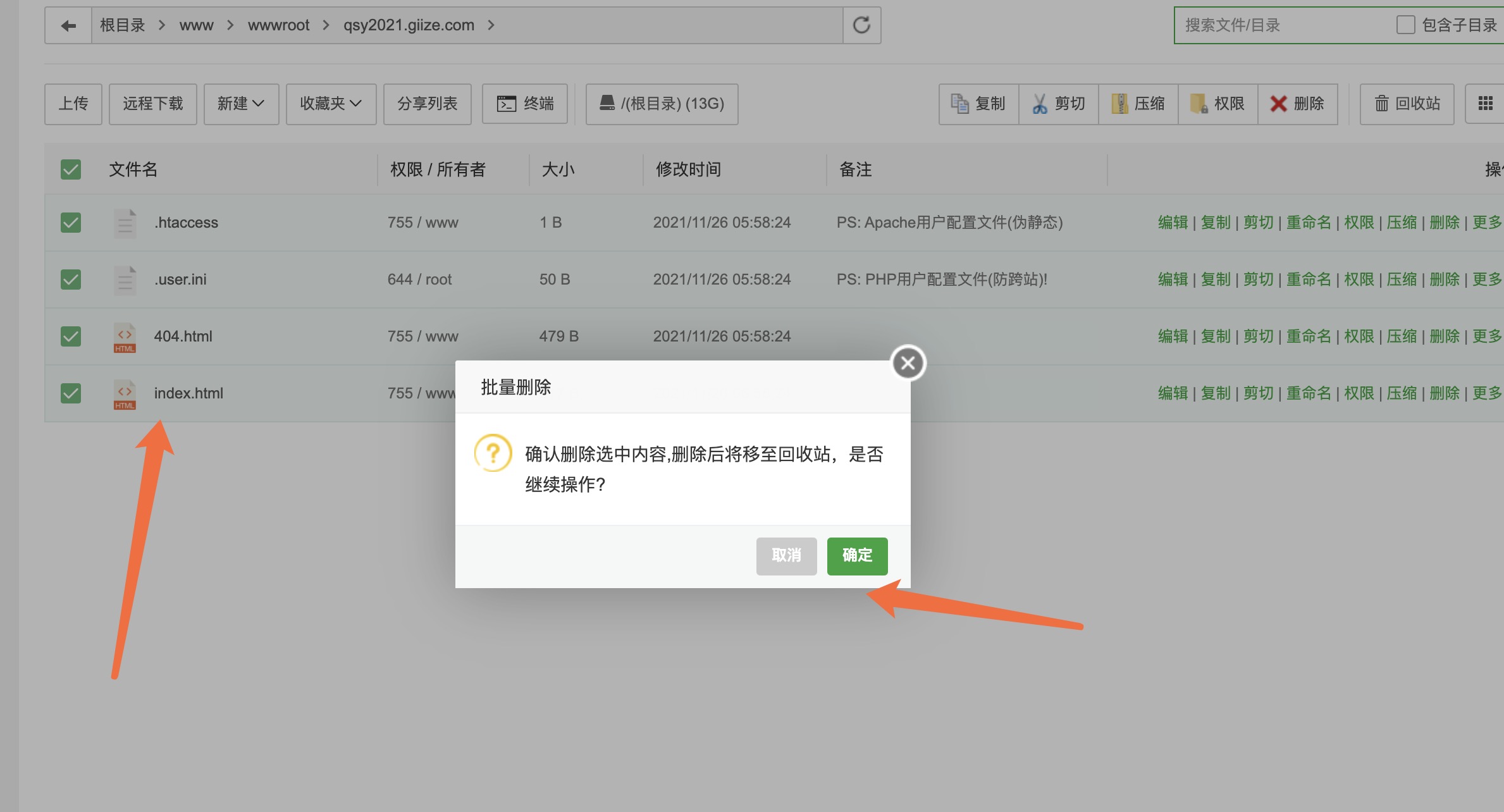
Task: Expand the 新建 dropdown
Action: (x=241, y=104)
